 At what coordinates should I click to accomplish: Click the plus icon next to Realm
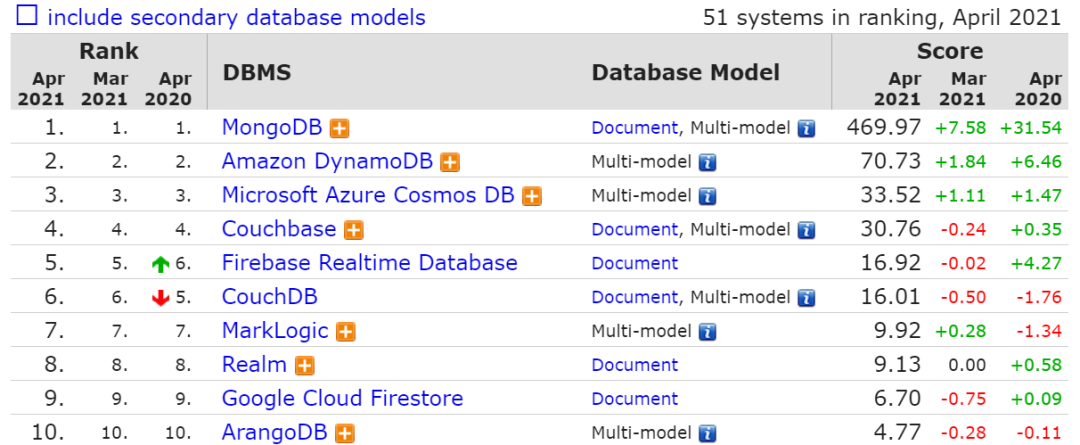305,365
